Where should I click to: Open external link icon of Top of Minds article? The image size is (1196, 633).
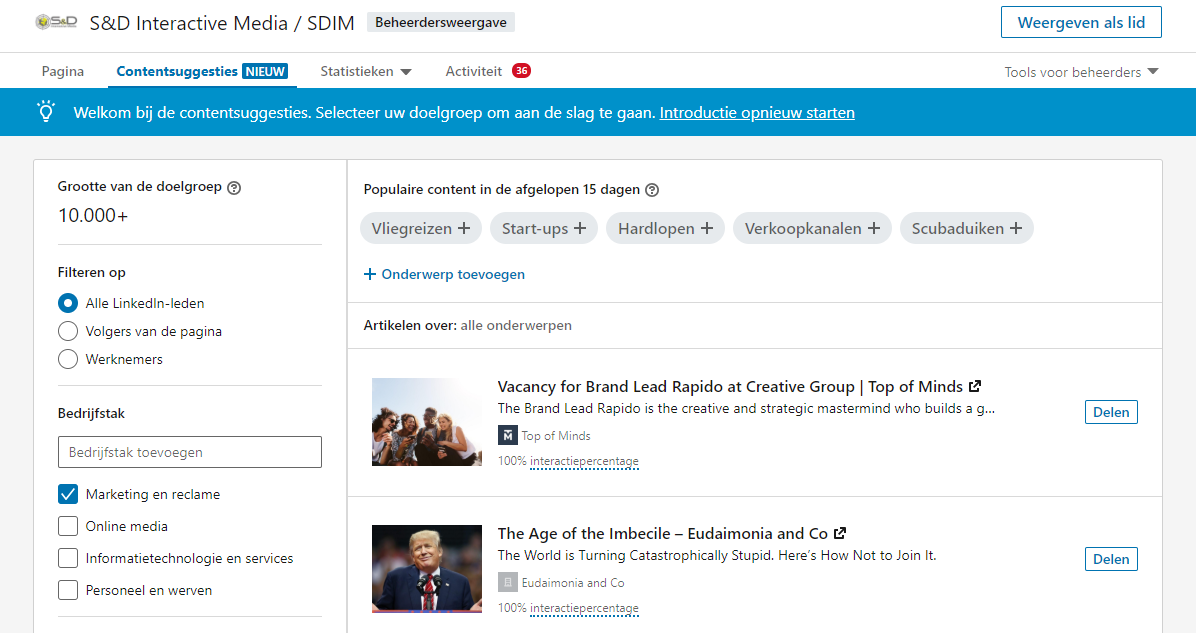pos(975,386)
